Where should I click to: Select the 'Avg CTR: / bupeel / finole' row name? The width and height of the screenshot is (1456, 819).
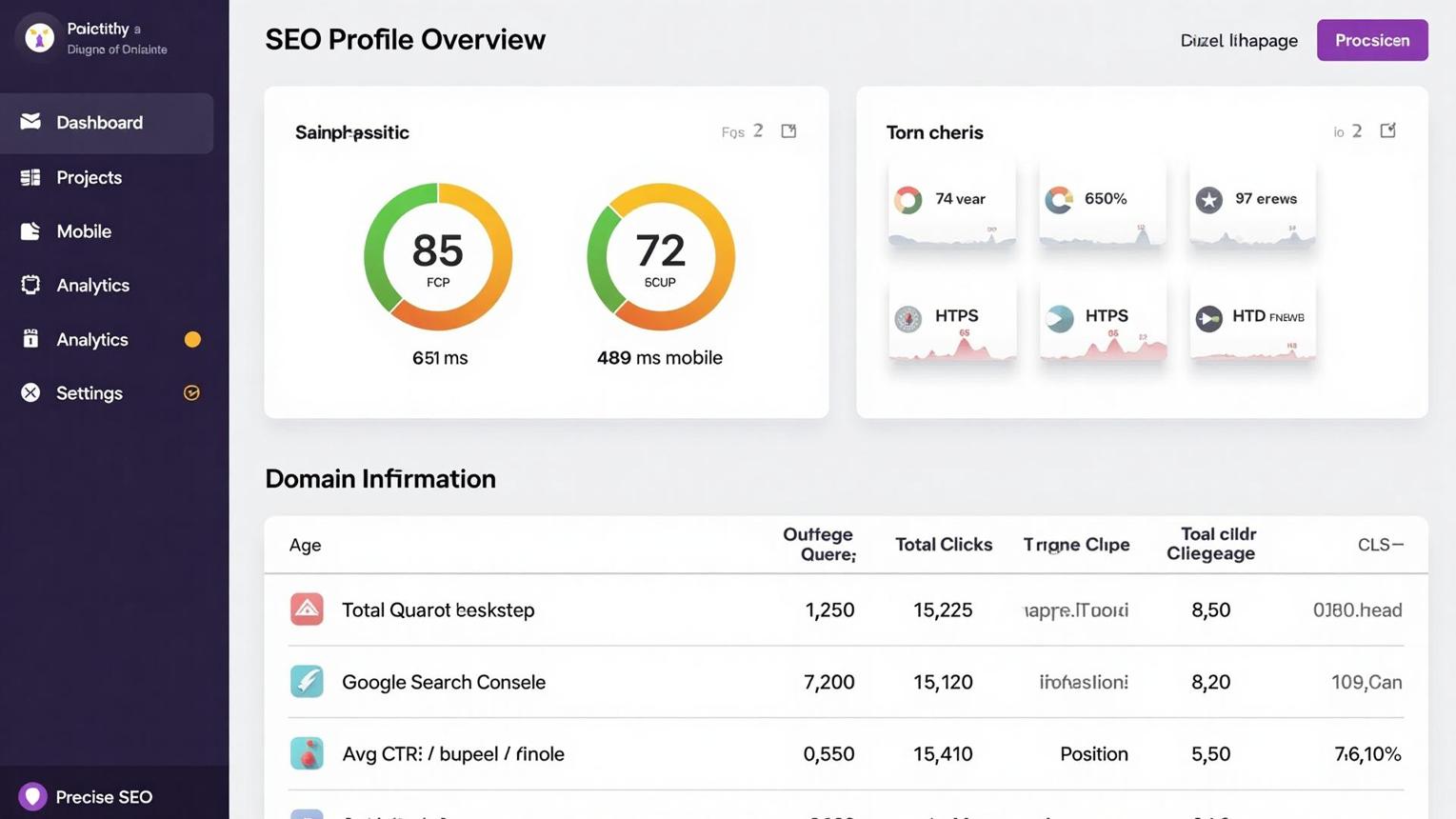coord(453,753)
